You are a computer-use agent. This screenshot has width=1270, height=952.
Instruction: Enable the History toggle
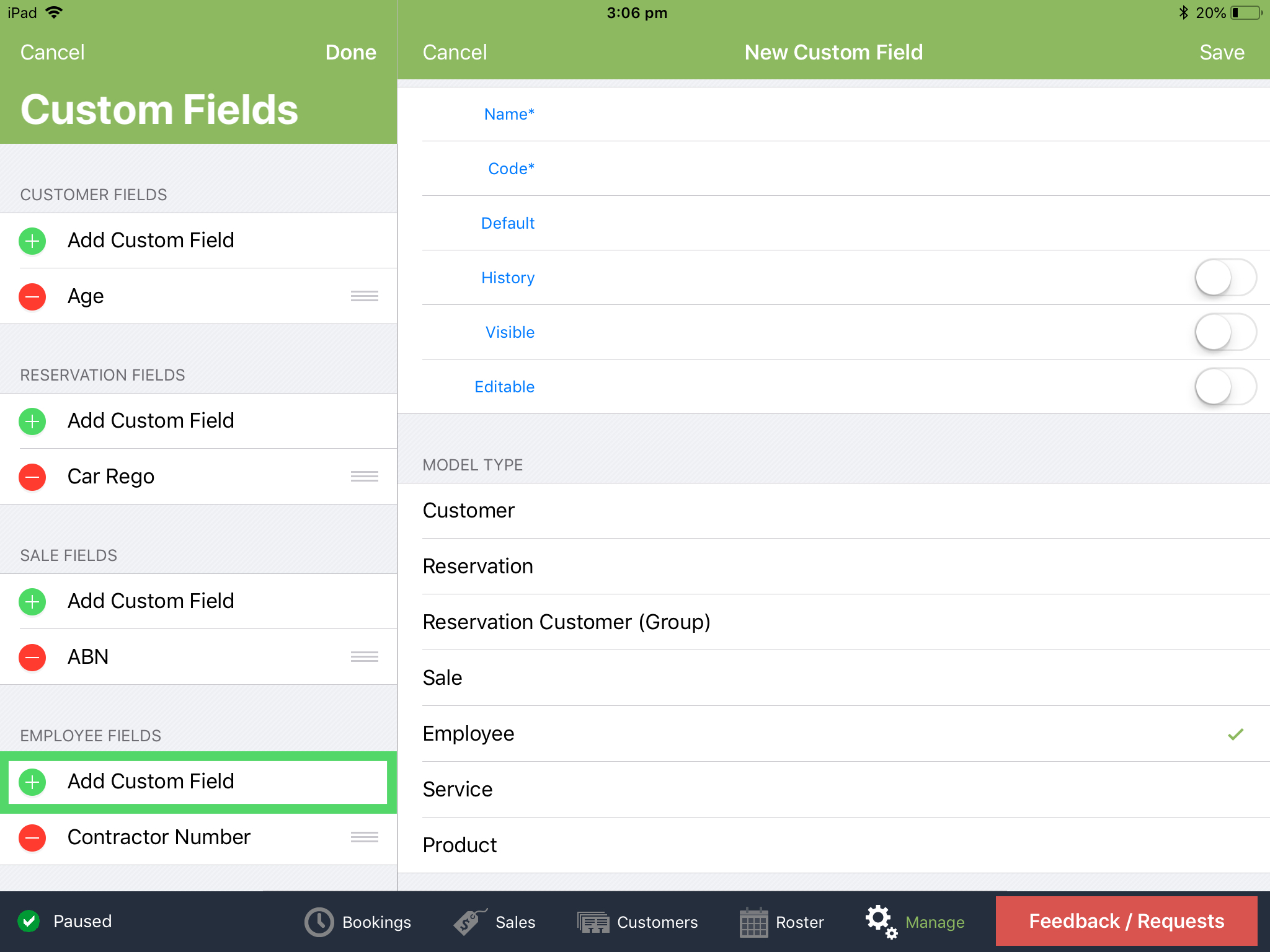click(x=1225, y=278)
